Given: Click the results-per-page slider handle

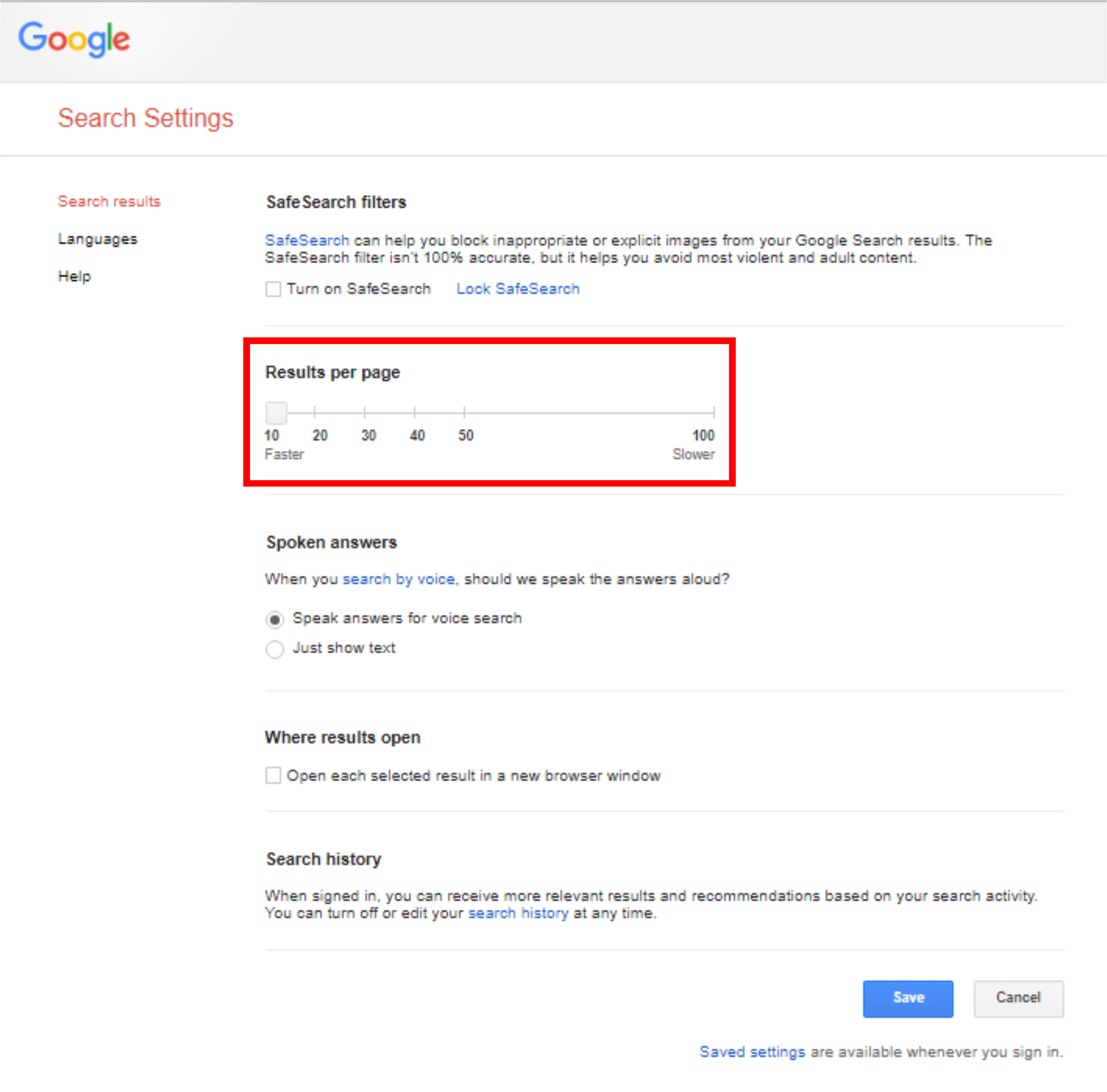Looking at the screenshot, I should (276, 413).
